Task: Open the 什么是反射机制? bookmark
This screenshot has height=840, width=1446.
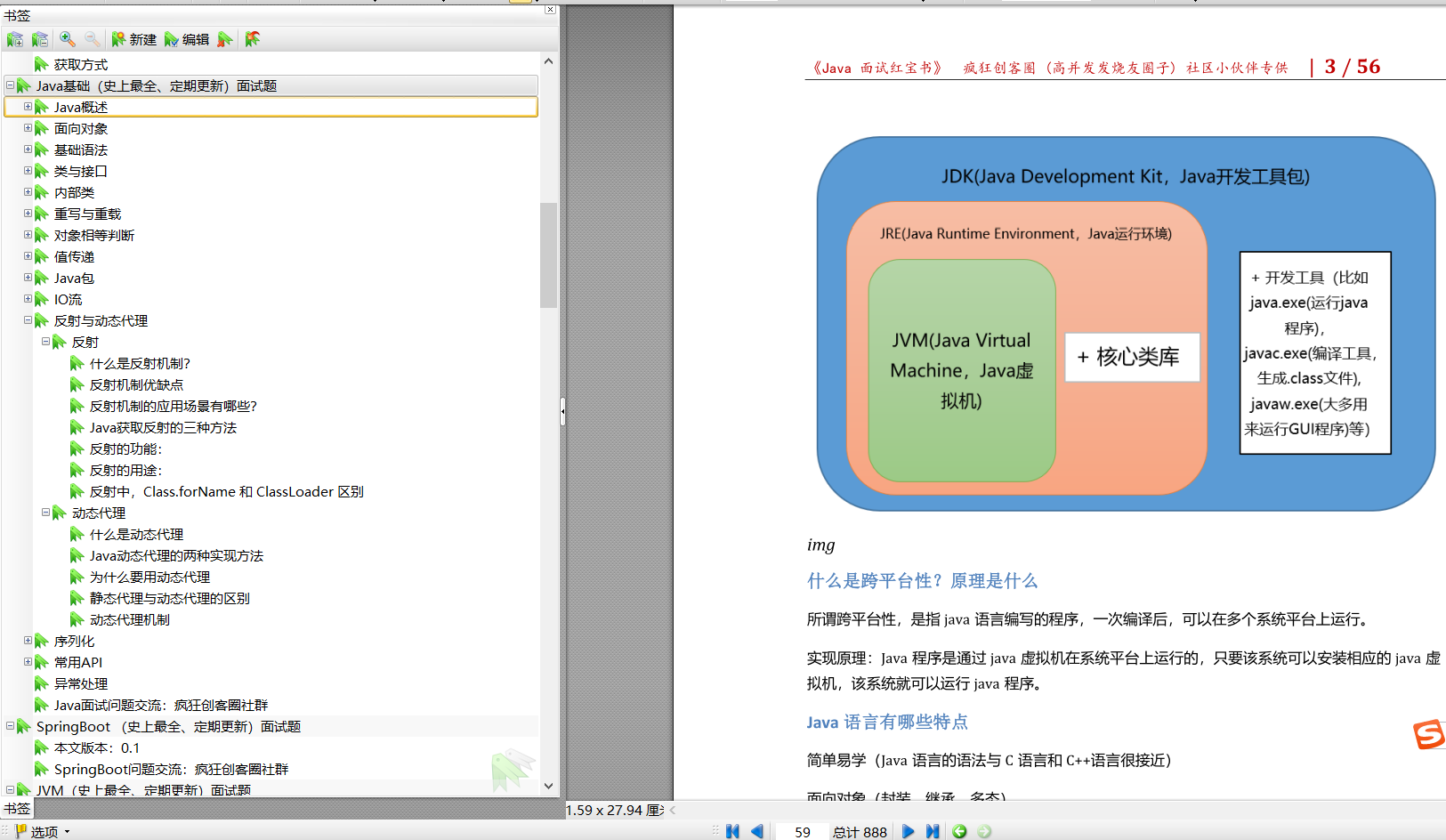Action: click(x=140, y=364)
